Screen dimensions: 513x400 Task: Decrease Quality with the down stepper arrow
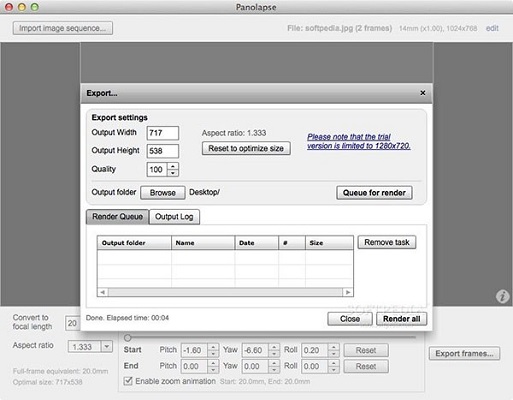[x=173, y=173]
